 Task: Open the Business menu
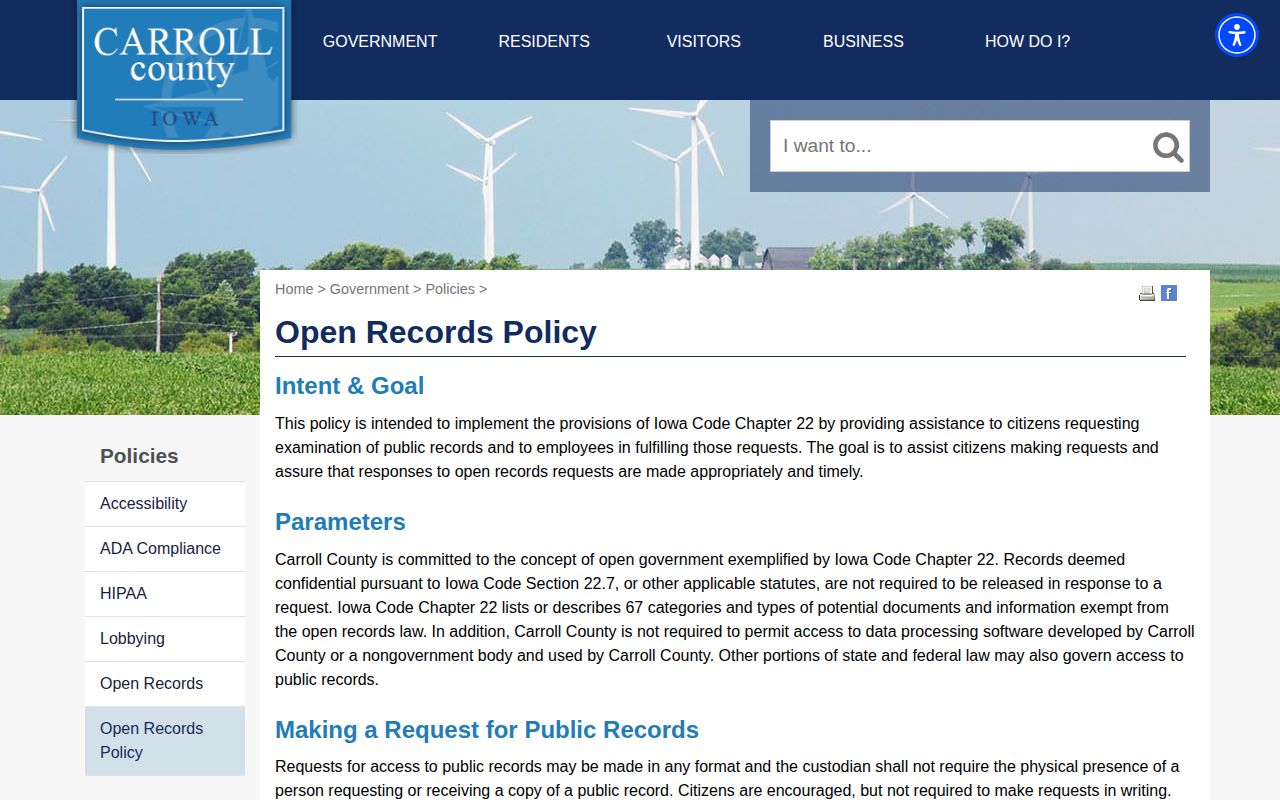coord(863,42)
